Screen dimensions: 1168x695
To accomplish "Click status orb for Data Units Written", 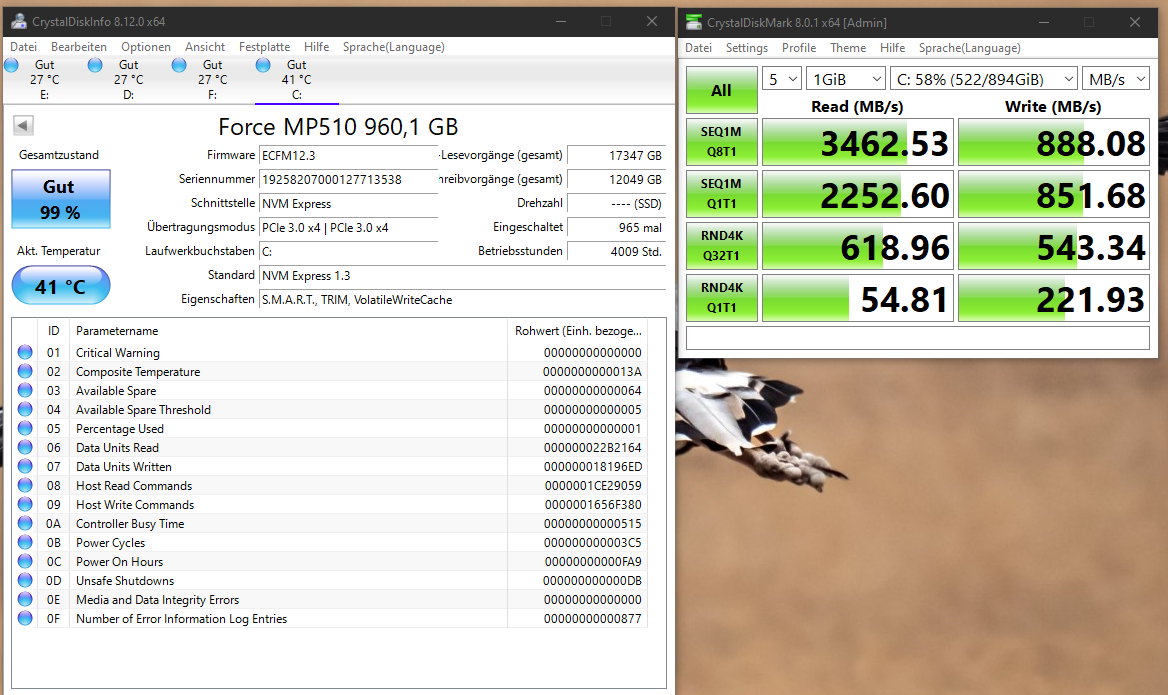I will click(x=25, y=466).
